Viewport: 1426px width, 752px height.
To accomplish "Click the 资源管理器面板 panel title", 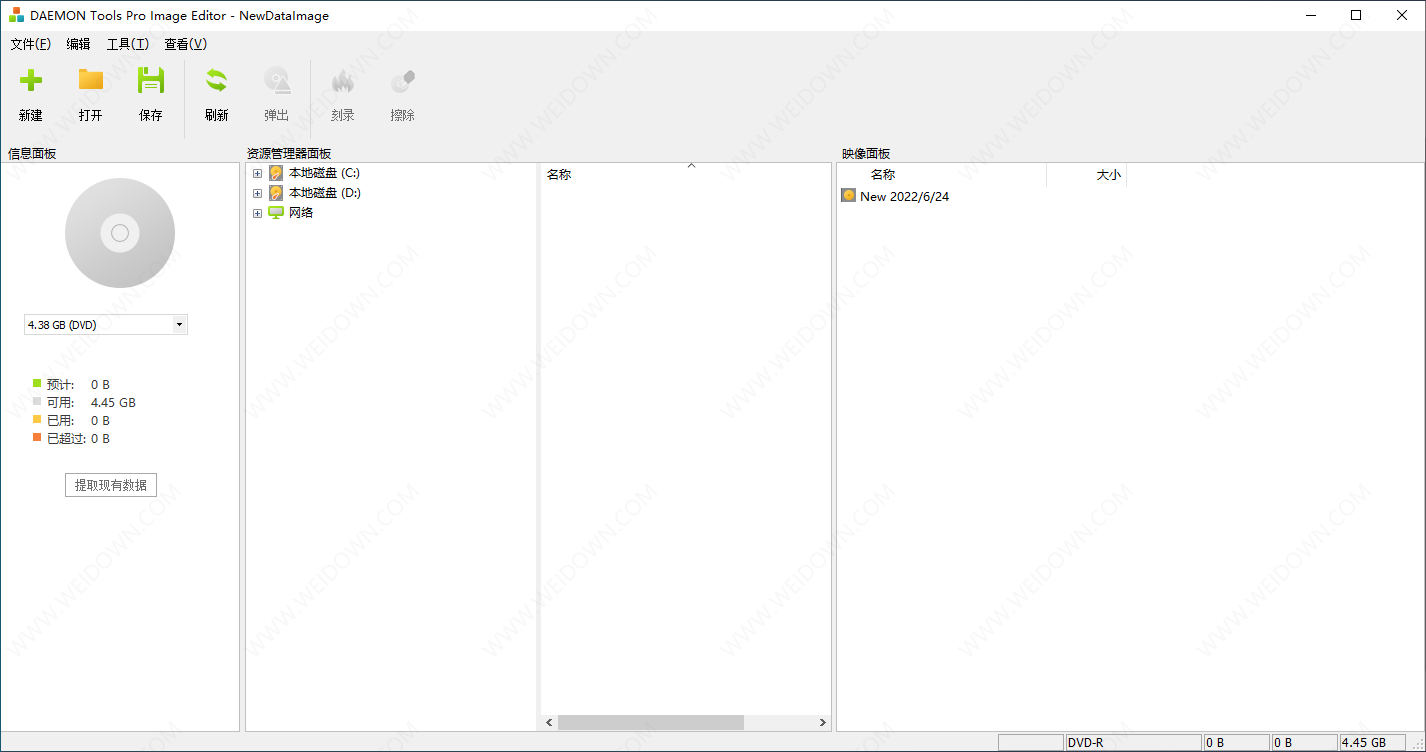I will tap(289, 154).
